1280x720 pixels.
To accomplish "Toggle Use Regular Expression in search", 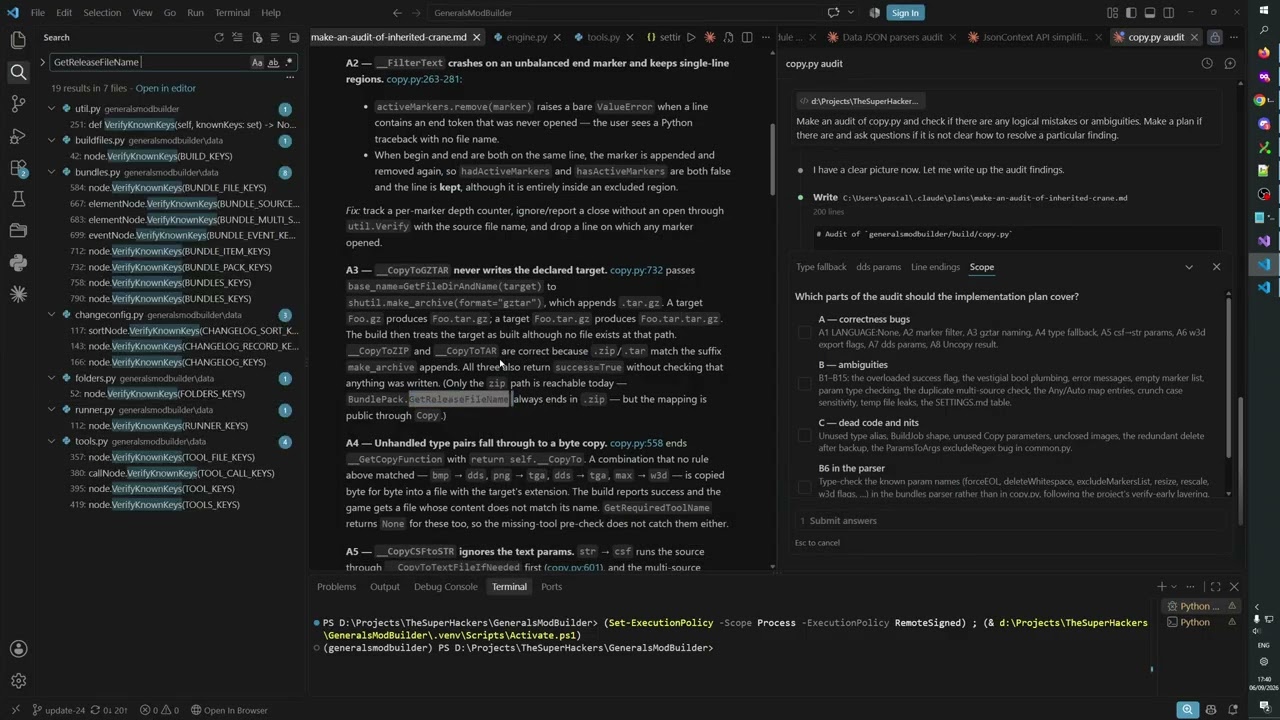I will point(289,62).
